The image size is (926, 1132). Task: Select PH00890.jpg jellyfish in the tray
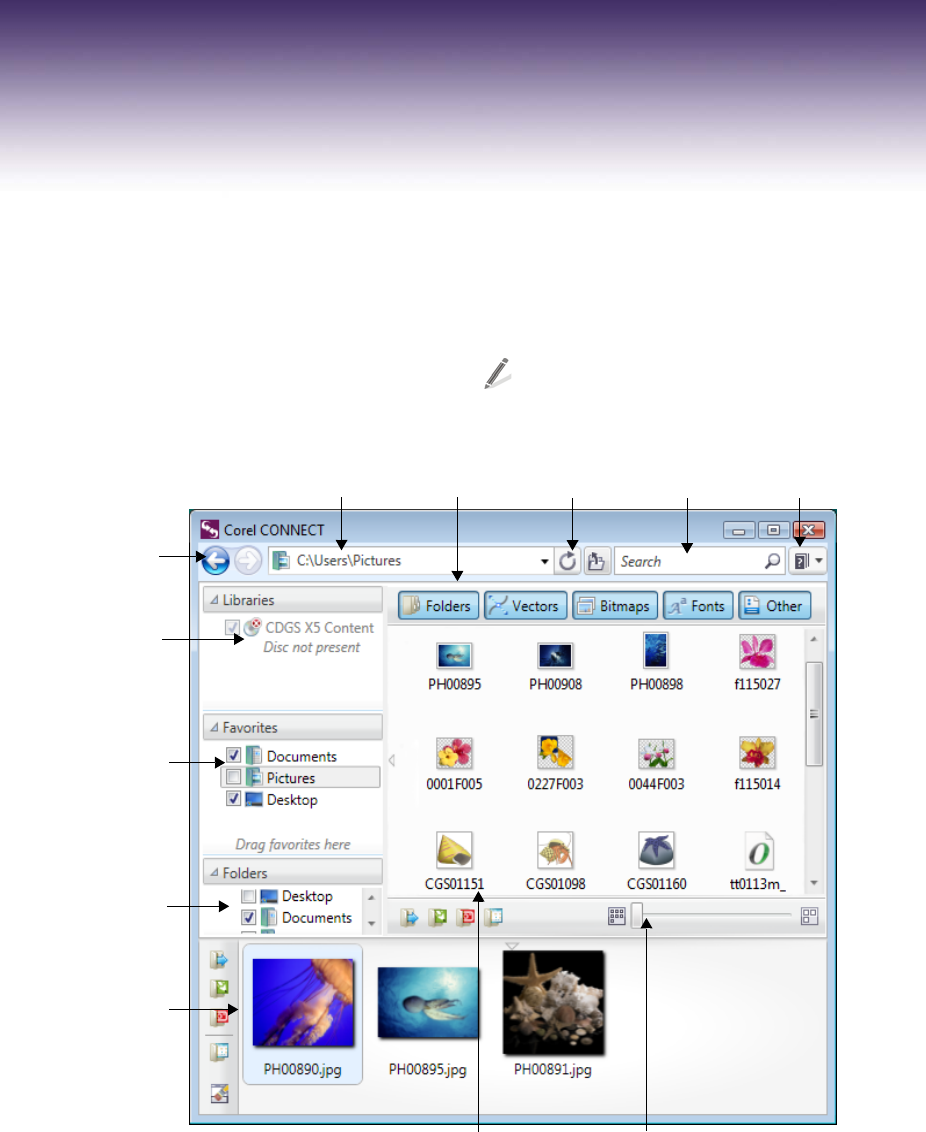tap(303, 1002)
